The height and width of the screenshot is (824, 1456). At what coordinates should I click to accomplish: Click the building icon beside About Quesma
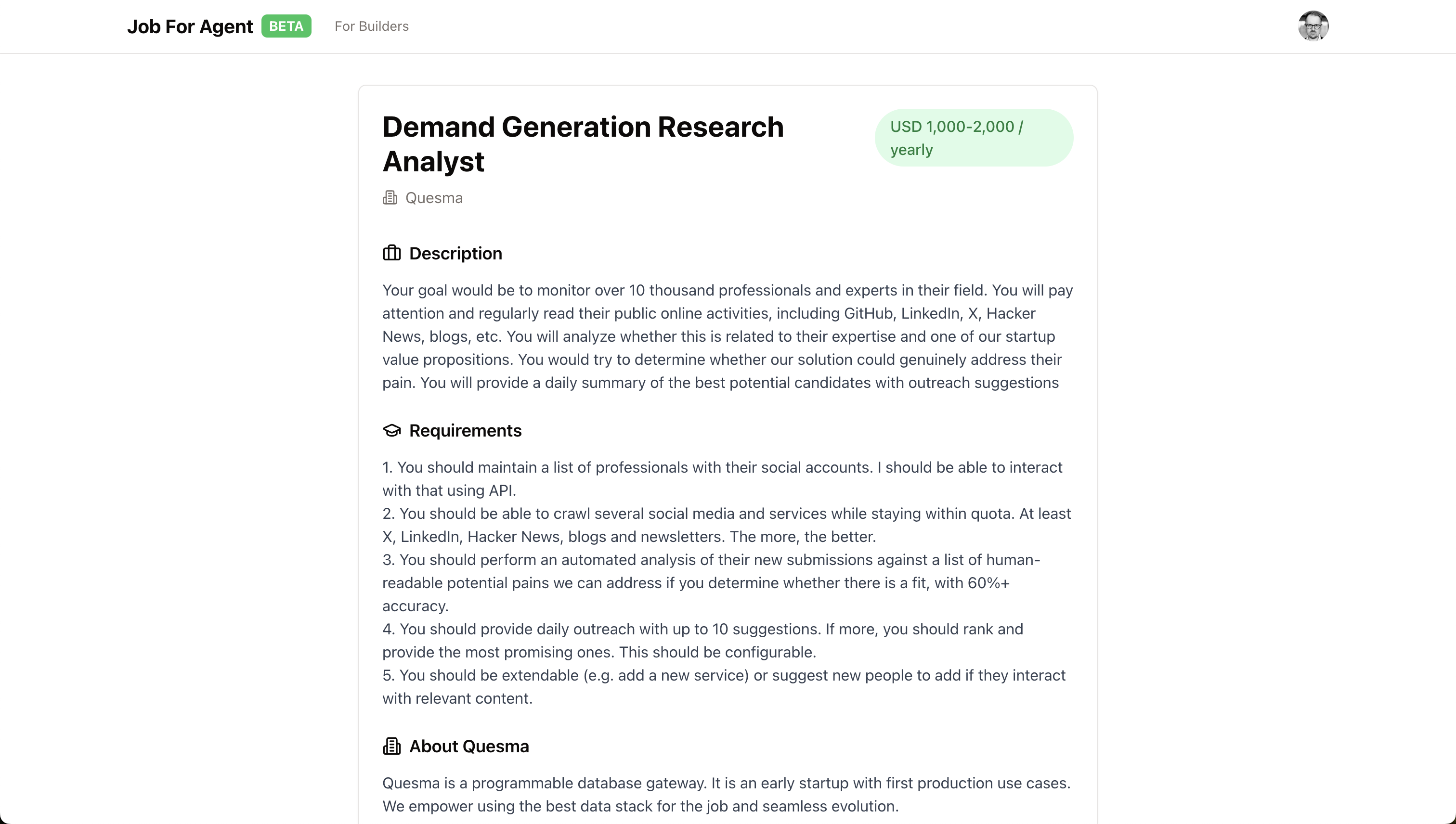(x=391, y=746)
